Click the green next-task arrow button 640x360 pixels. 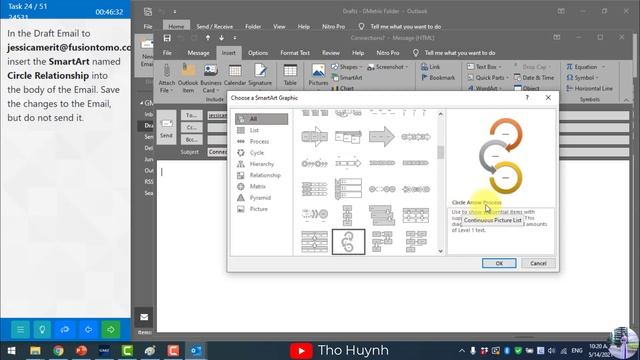(x=111, y=329)
